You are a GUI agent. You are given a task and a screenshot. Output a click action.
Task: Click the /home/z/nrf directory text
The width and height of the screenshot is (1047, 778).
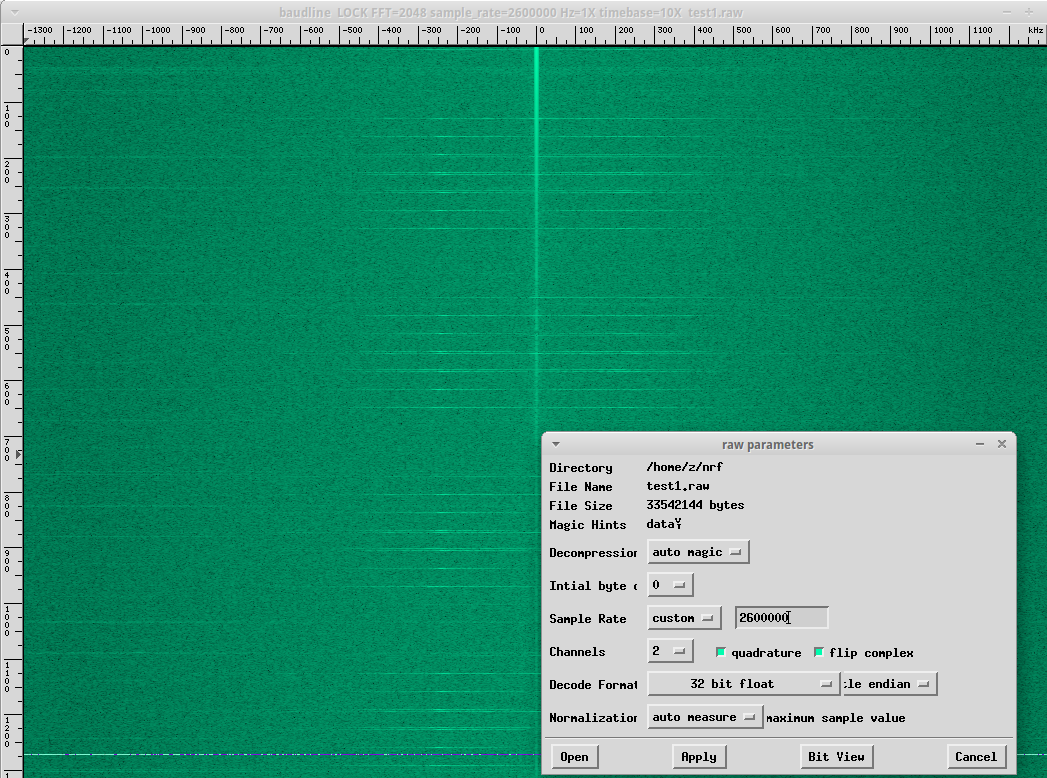click(x=684, y=467)
